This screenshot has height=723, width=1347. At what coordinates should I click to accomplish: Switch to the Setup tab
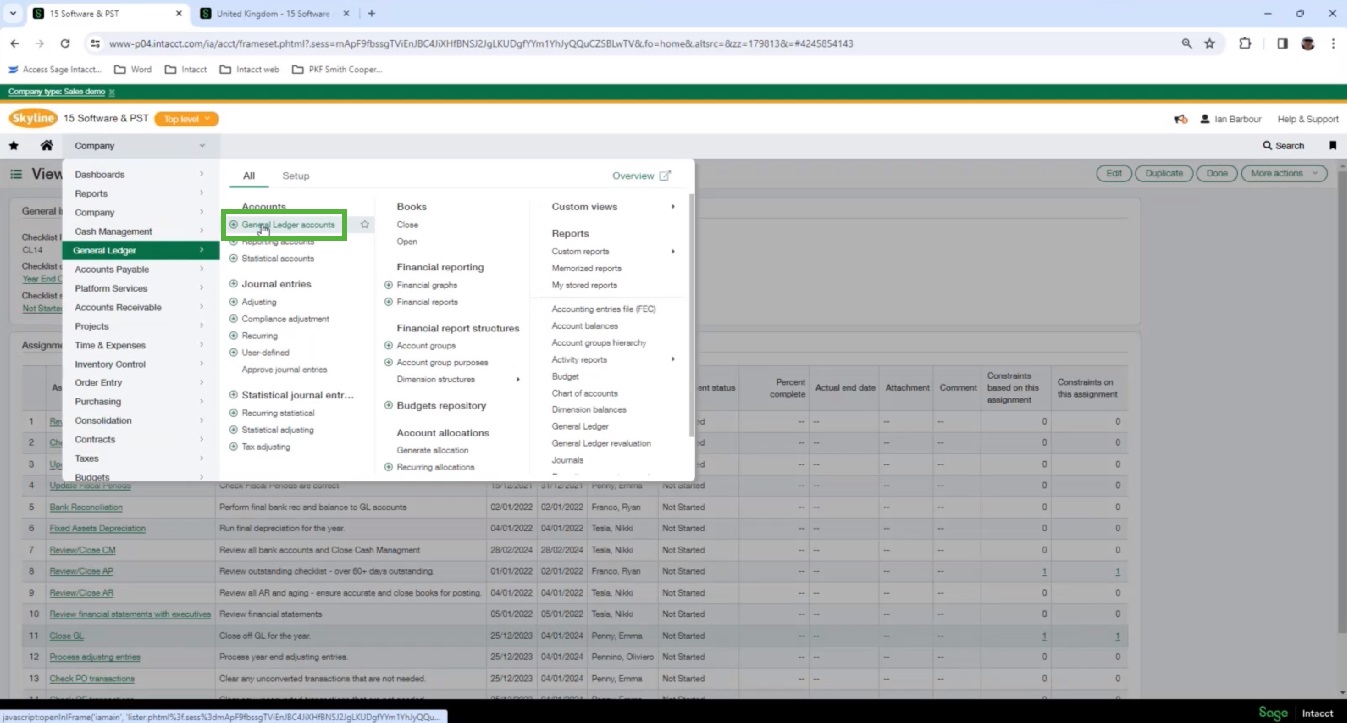click(295, 175)
